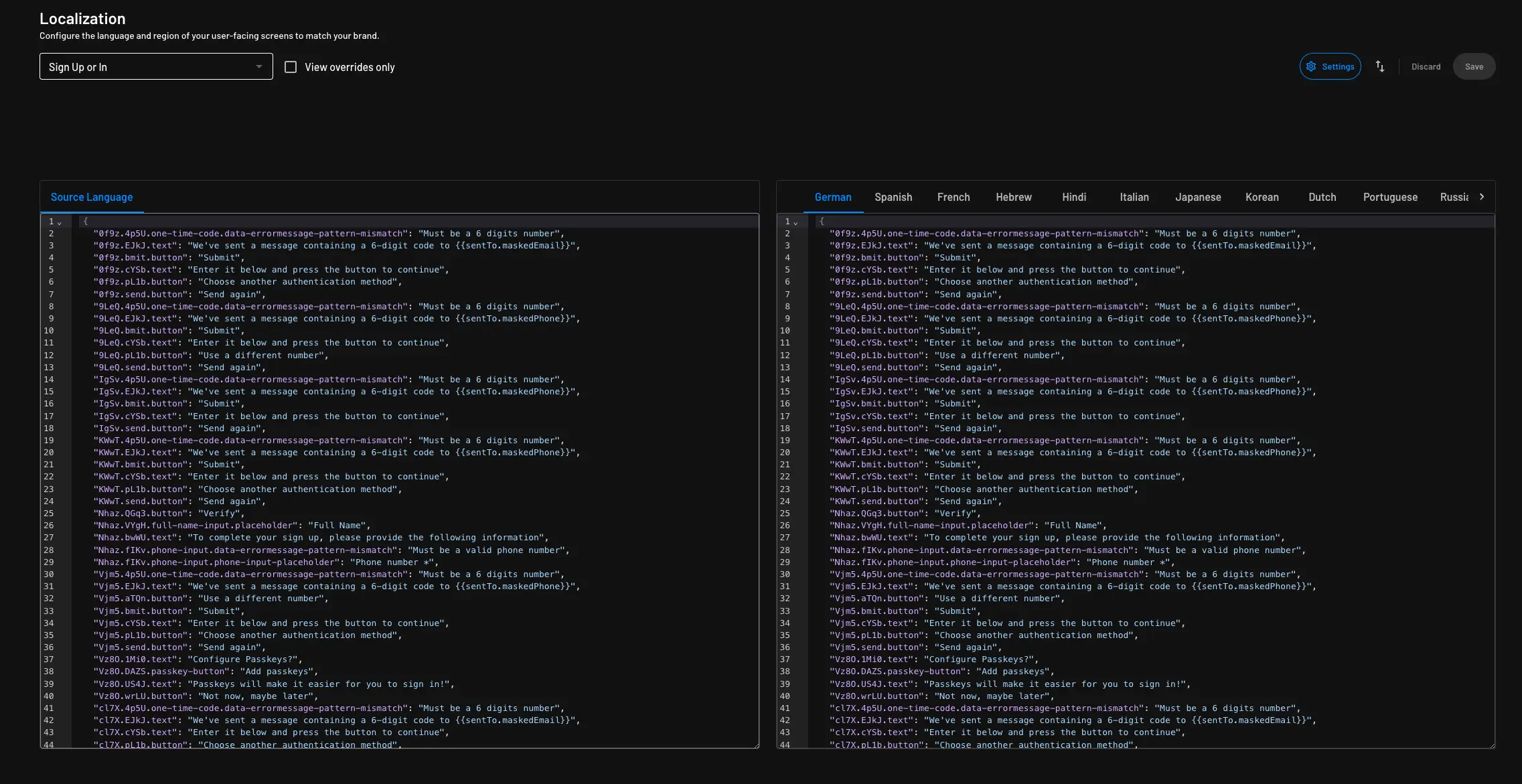Click line 38 "Add passkeys" in German editor

[x=1012, y=672]
